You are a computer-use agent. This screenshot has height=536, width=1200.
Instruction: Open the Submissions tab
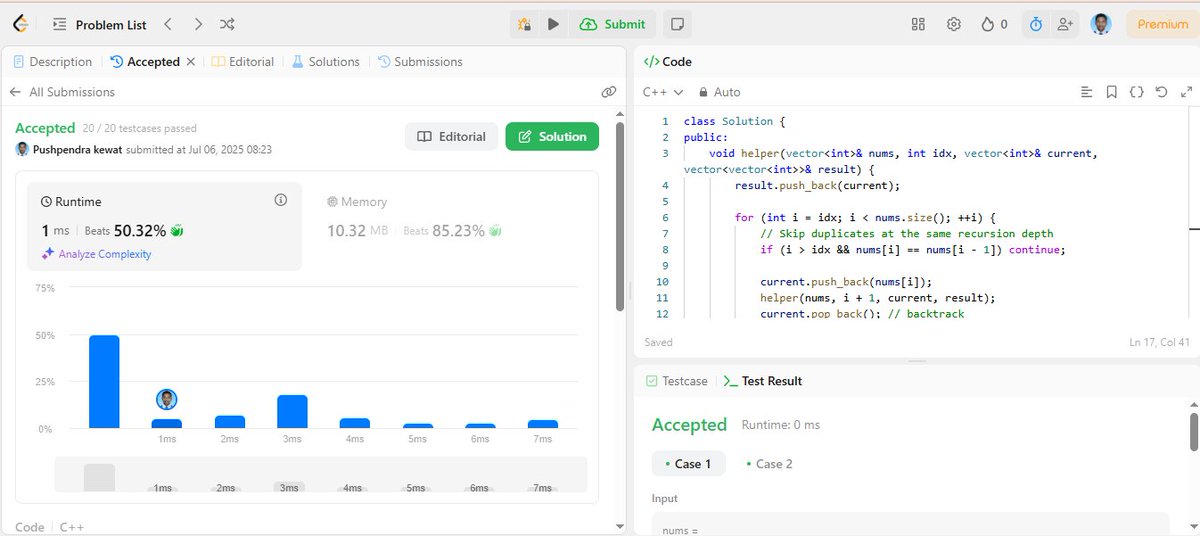click(x=420, y=62)
